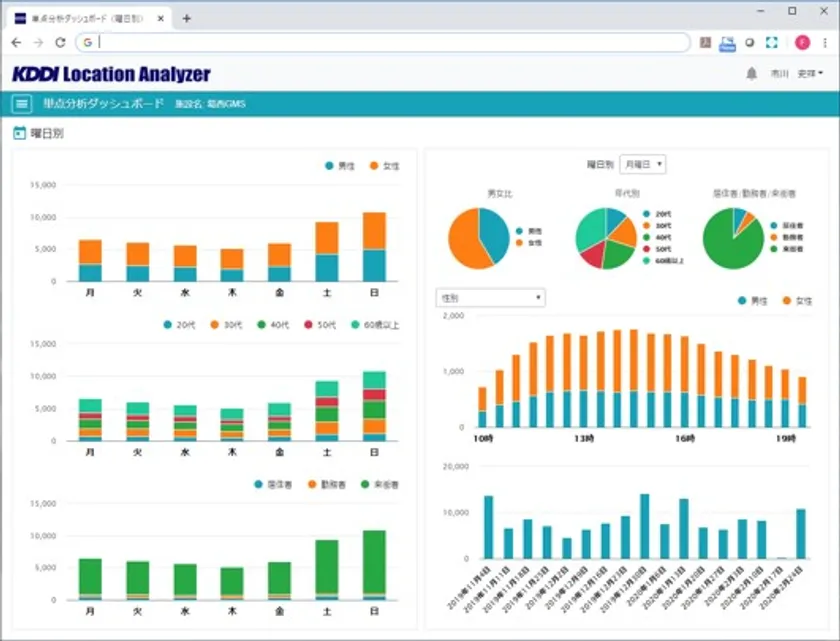
Task: Toggle 男性 legend in top-left bar chart
Action: tap(340, 165)
